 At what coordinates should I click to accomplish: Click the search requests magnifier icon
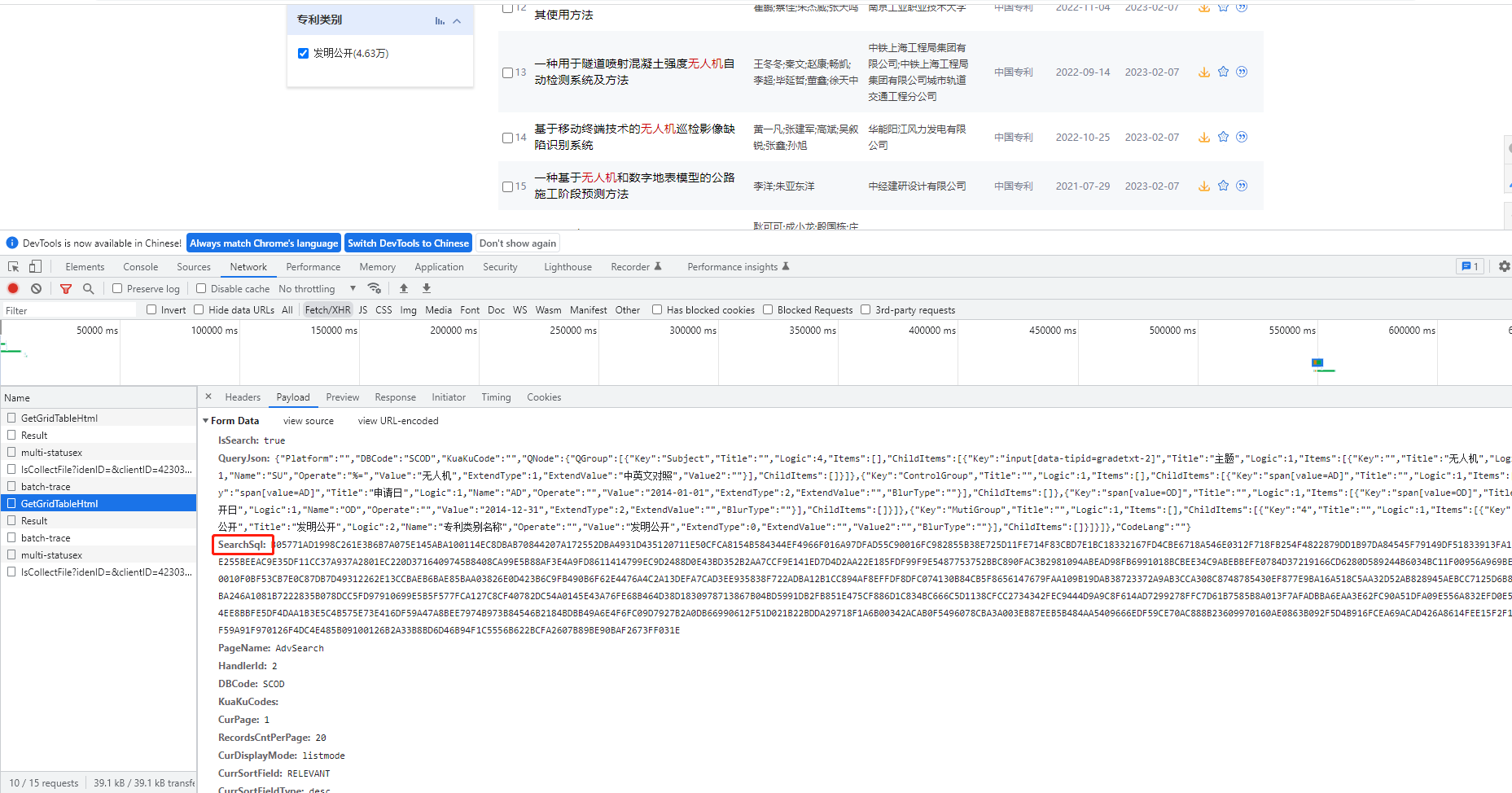tap(88, 288)
